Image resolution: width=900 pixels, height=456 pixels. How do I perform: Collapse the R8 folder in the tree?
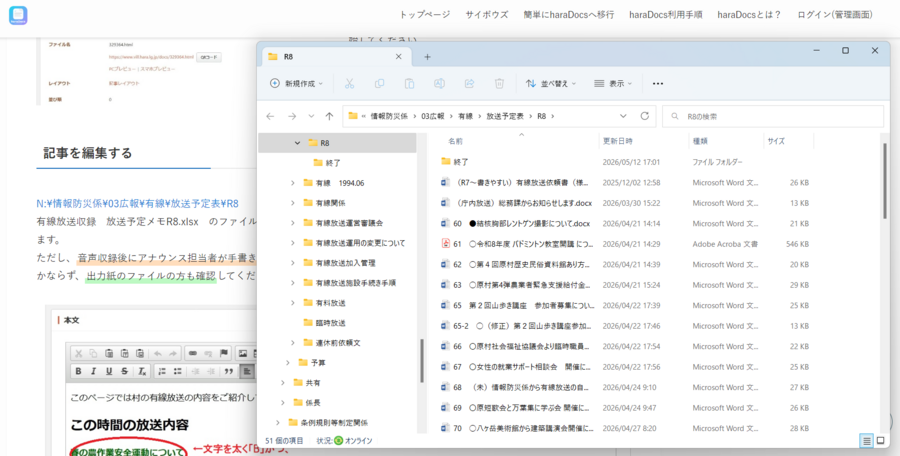pyautogui.click(x=297, y=142)
